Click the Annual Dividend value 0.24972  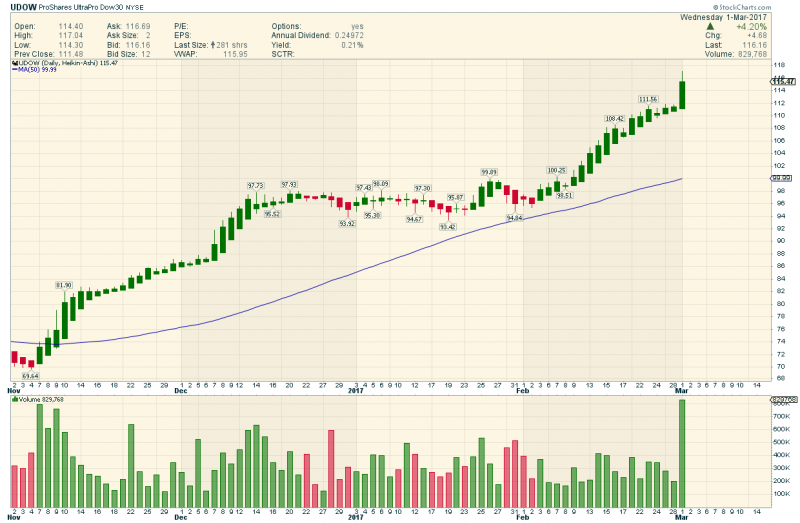[x=349, y=36]
